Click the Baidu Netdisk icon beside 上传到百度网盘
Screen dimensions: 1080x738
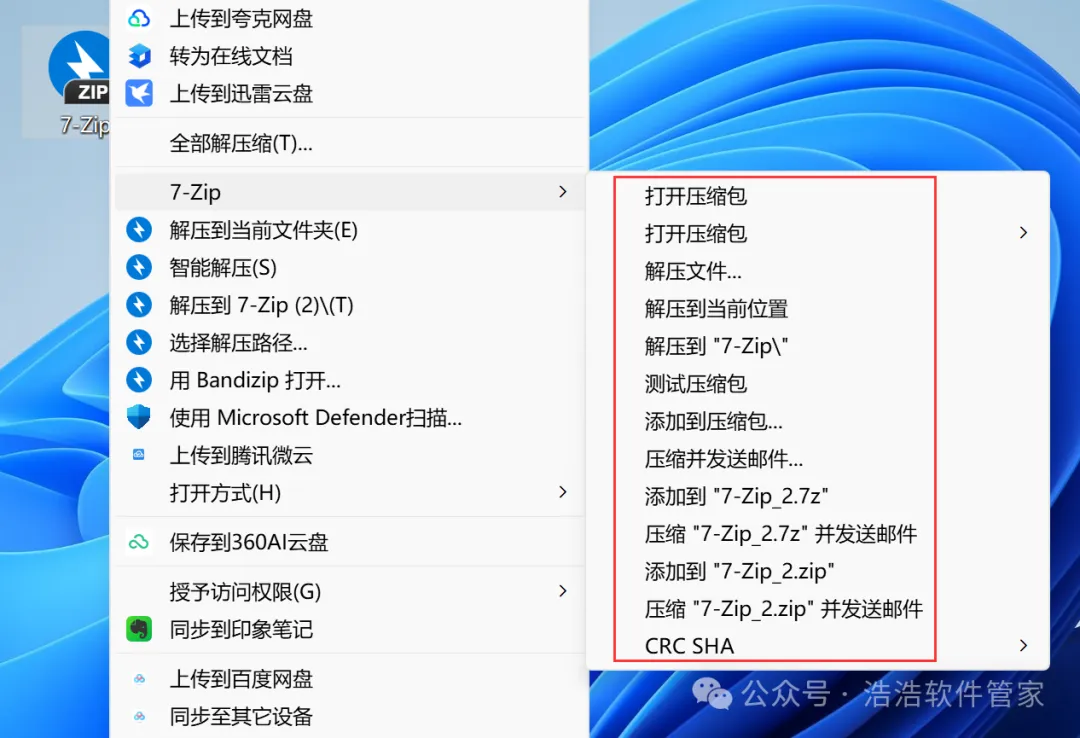139,679
